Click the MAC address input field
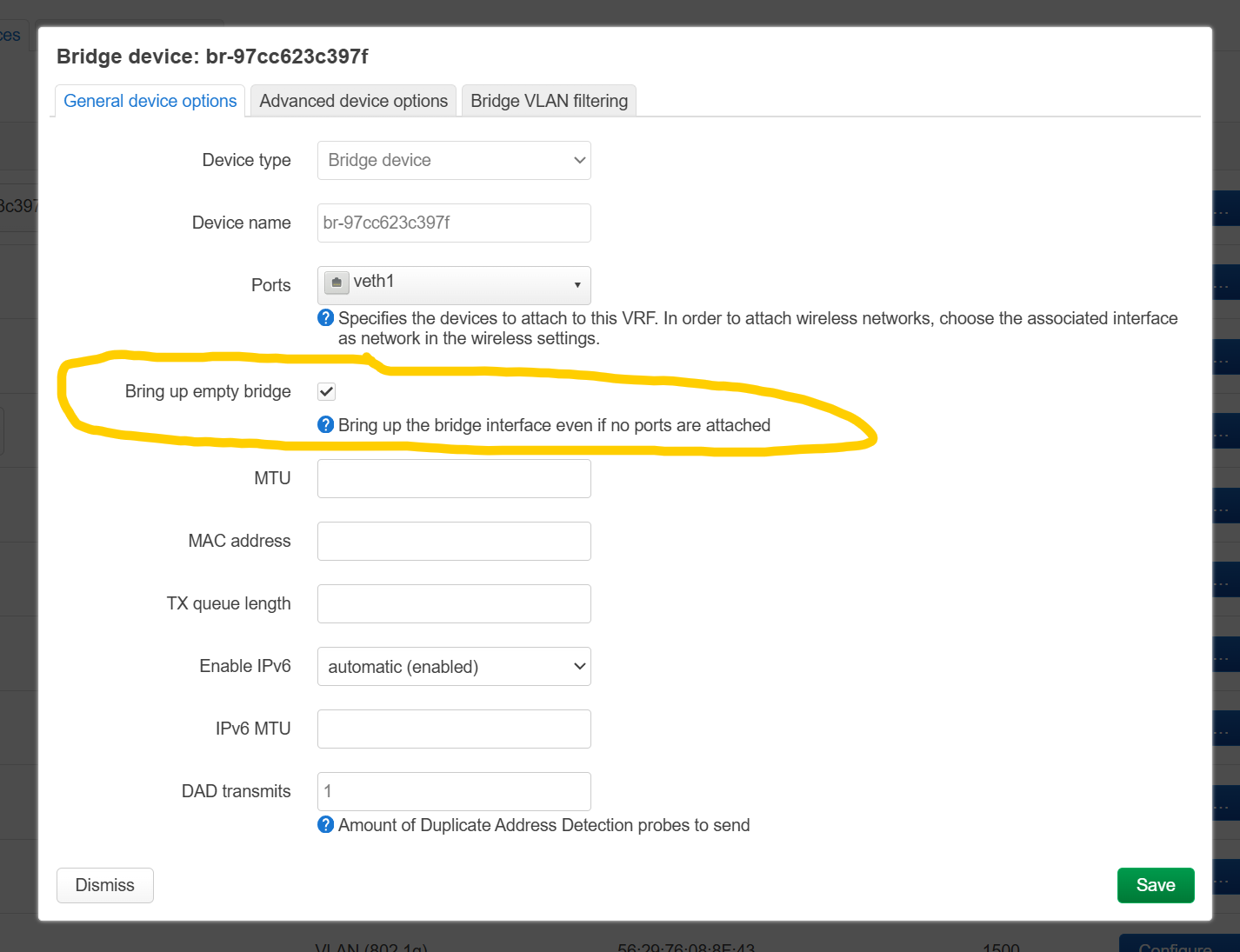 click(x=454, y=542)
